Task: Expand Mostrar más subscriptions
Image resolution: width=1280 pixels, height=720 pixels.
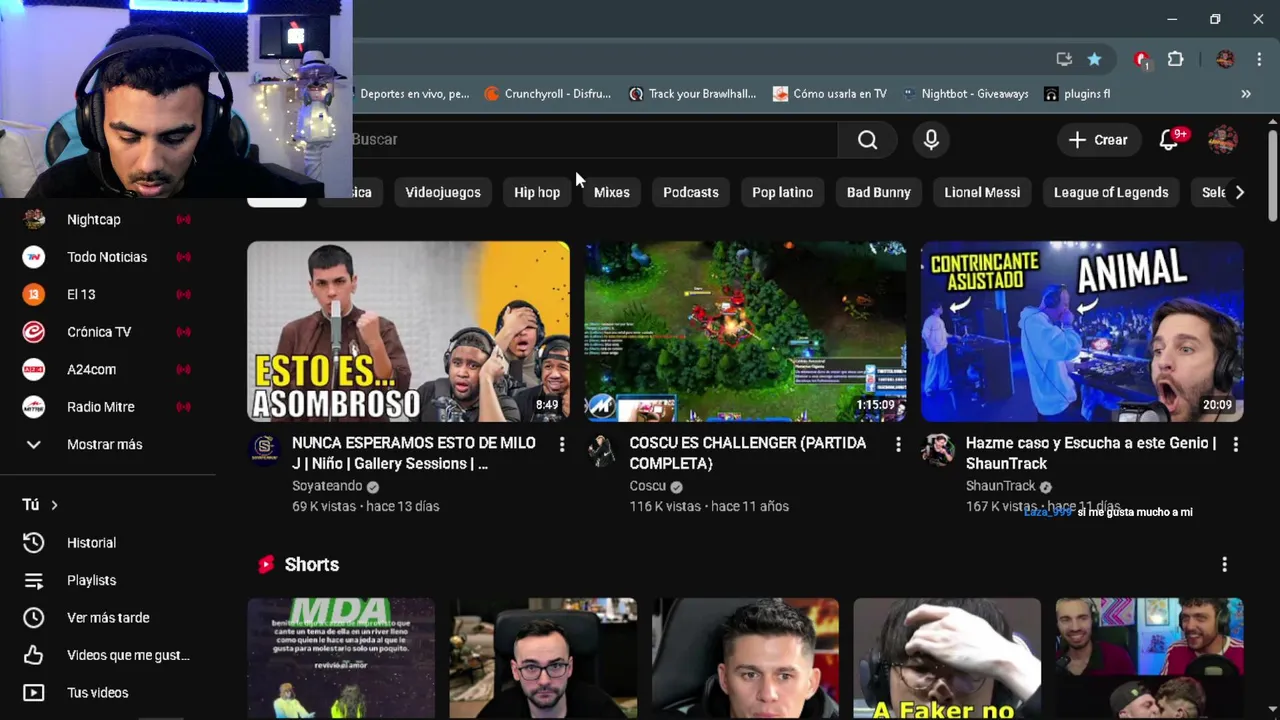Action: pyautogui.click(x=108, y=444)
